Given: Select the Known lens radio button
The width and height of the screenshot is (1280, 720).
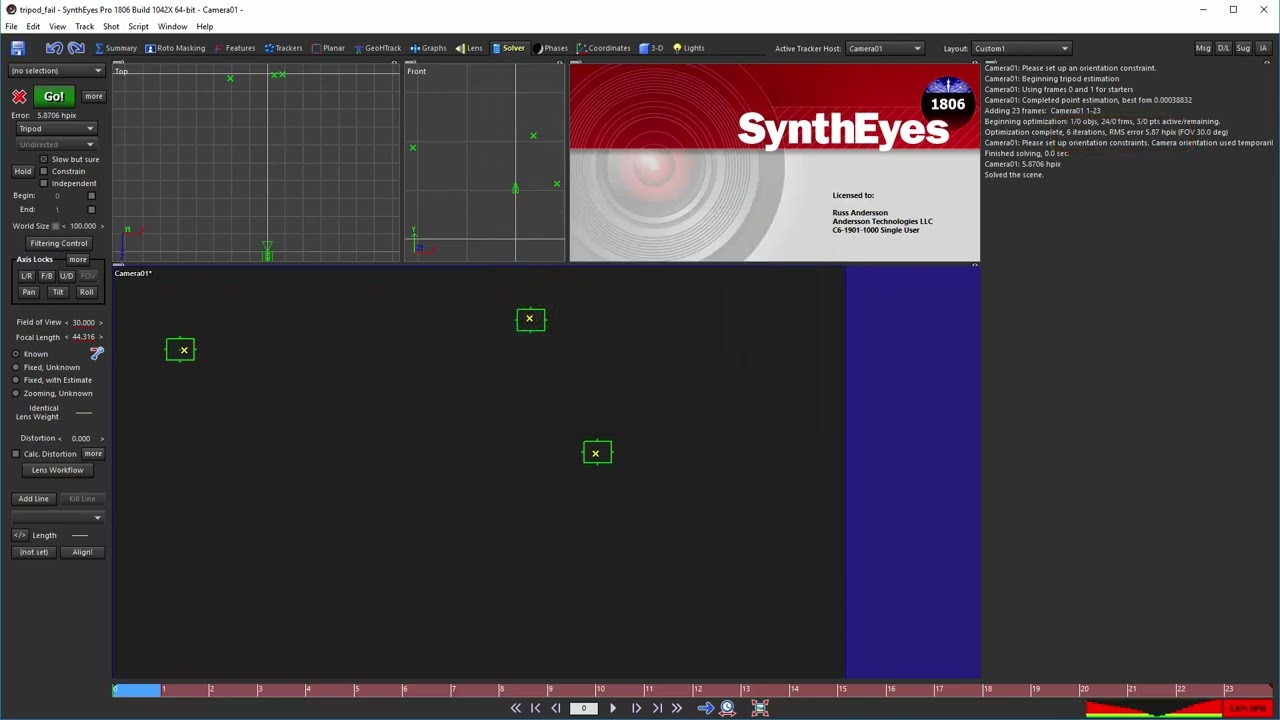Looking at the screenshot, I should pos(16,354).
